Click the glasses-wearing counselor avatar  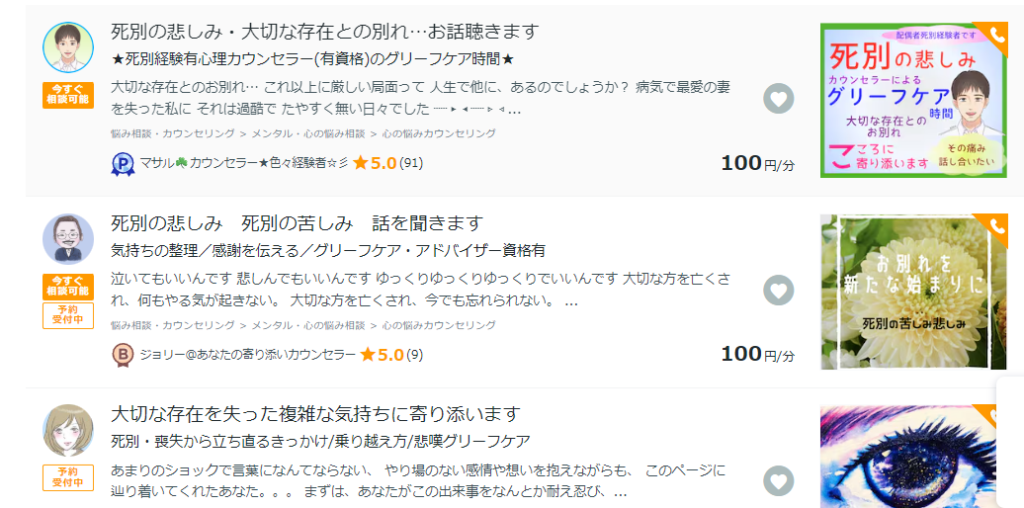[x=68, y=239]
